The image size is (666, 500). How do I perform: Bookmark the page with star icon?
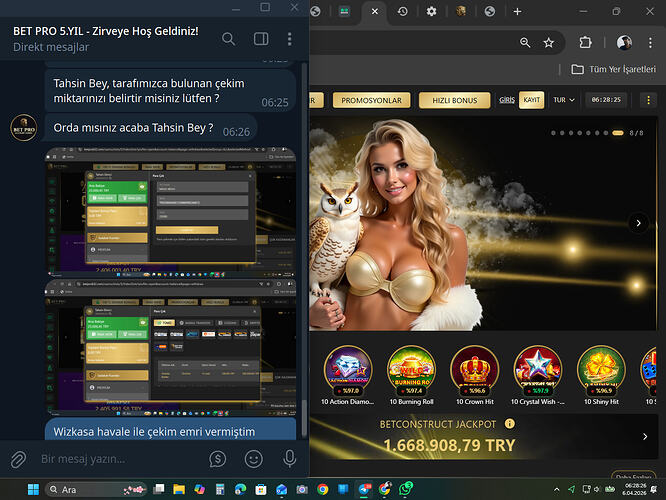pyautogui.click(x=549, y=43)
